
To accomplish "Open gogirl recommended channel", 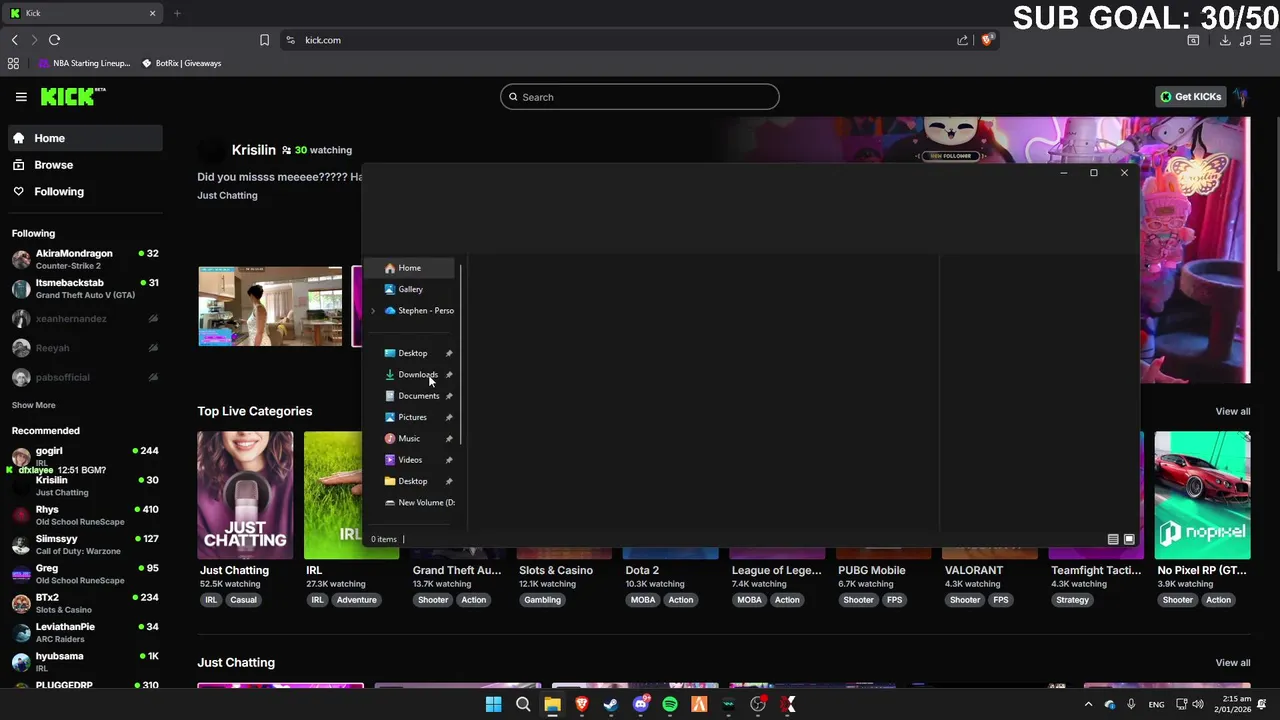I will (85, 455).
